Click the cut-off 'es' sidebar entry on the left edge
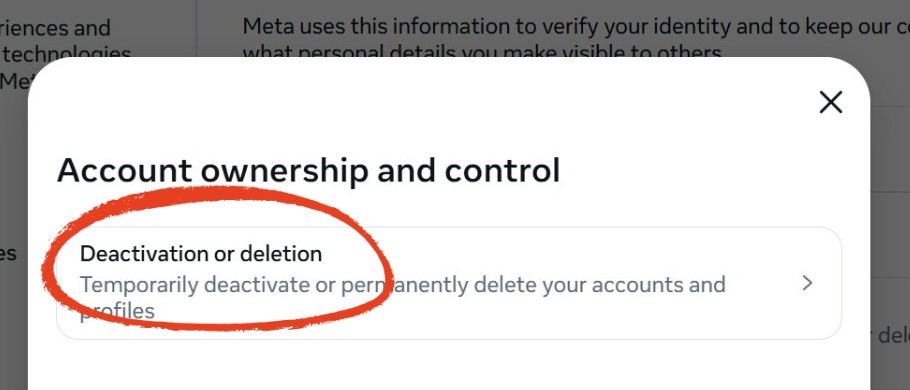Screen dimensions: 910x390 (8, 254)
